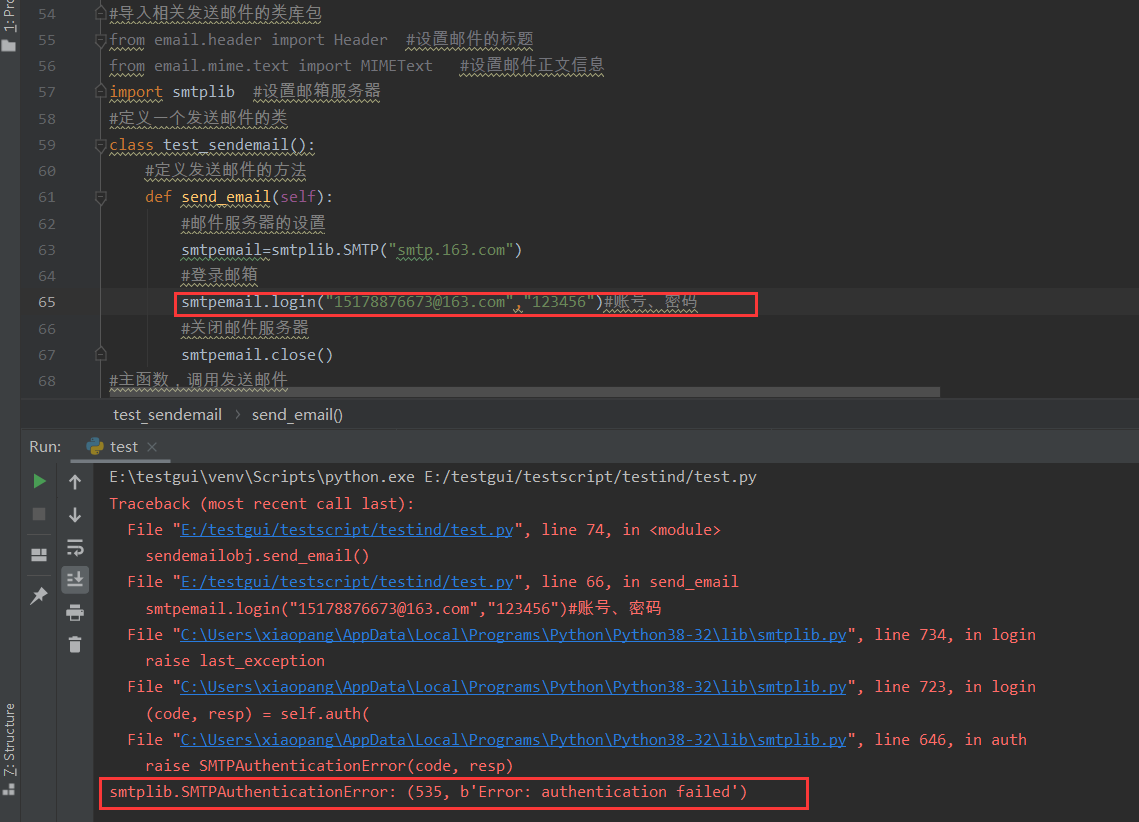
Task: Click SMTPAuthenticationError 535 message in console
Action: pyautogui.click(x=429, y=792)
